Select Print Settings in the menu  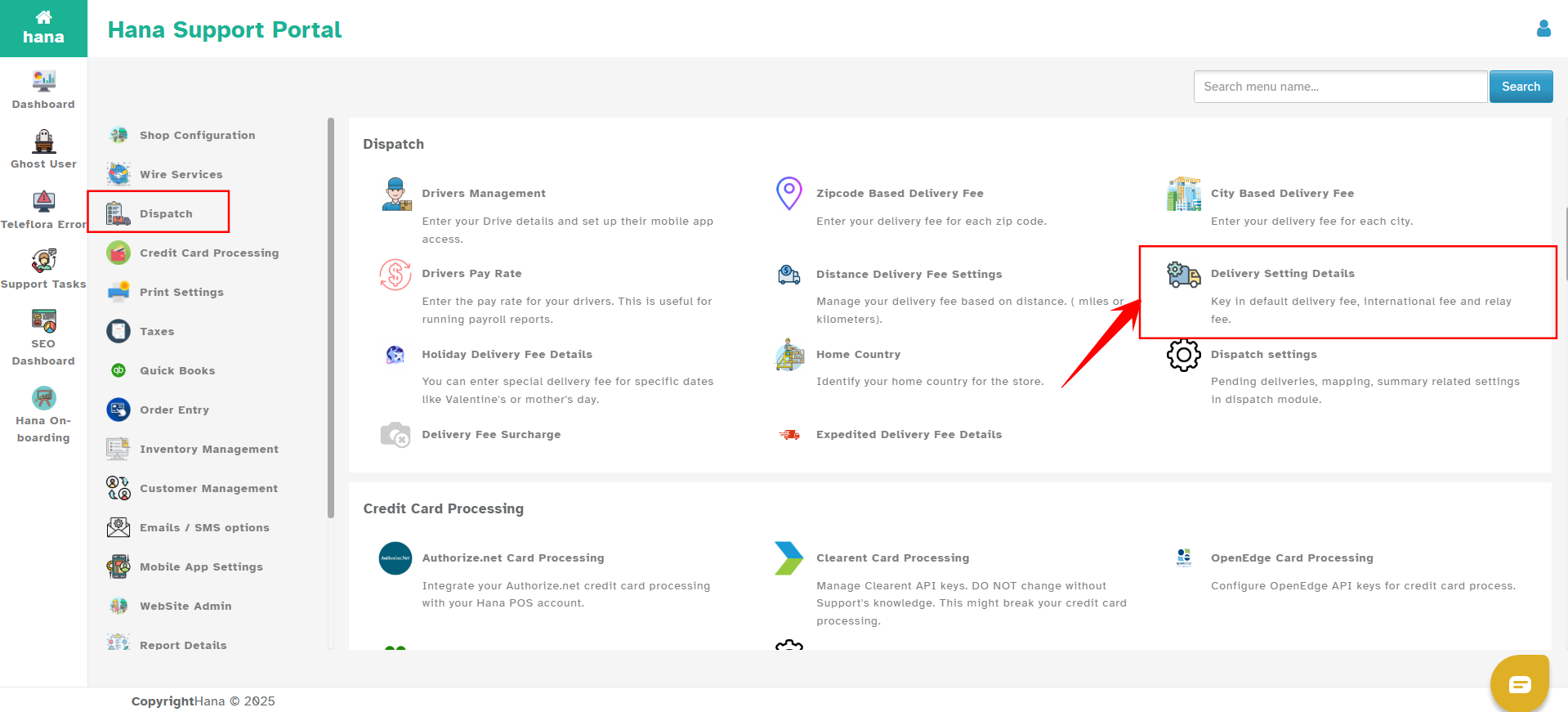point(181,293)
